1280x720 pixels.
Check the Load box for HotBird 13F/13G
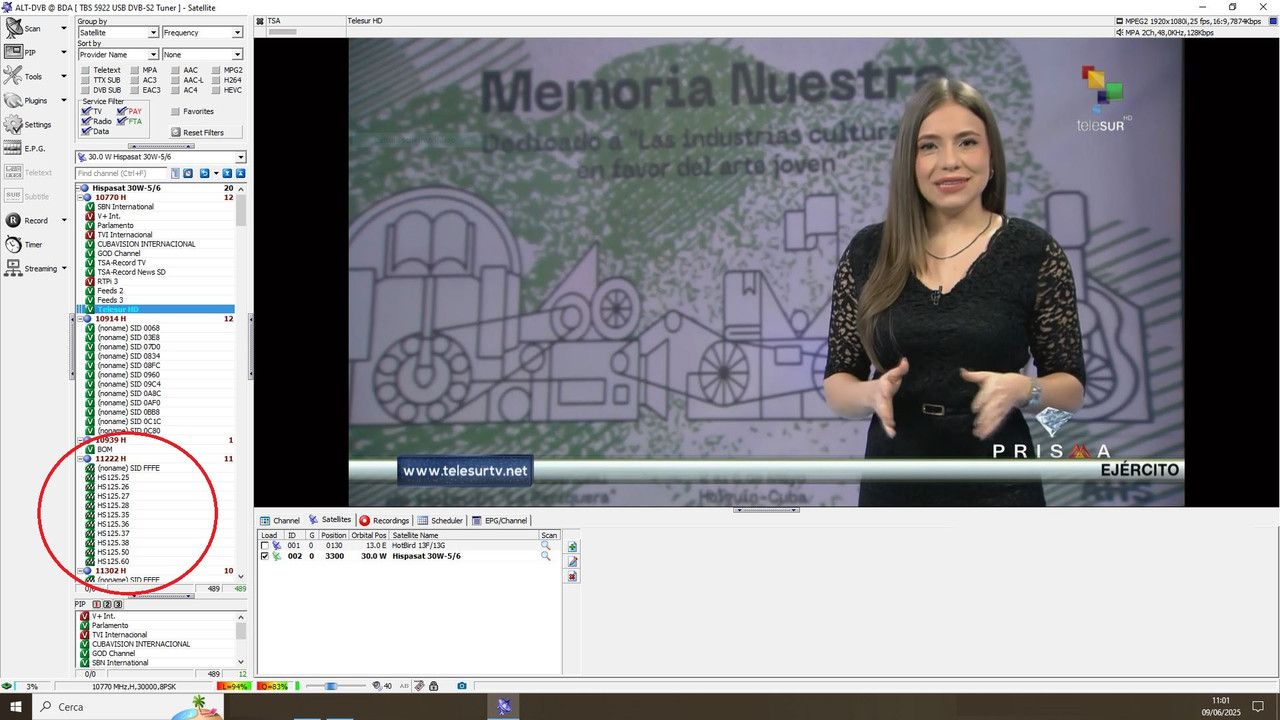(x=265, y=546)
